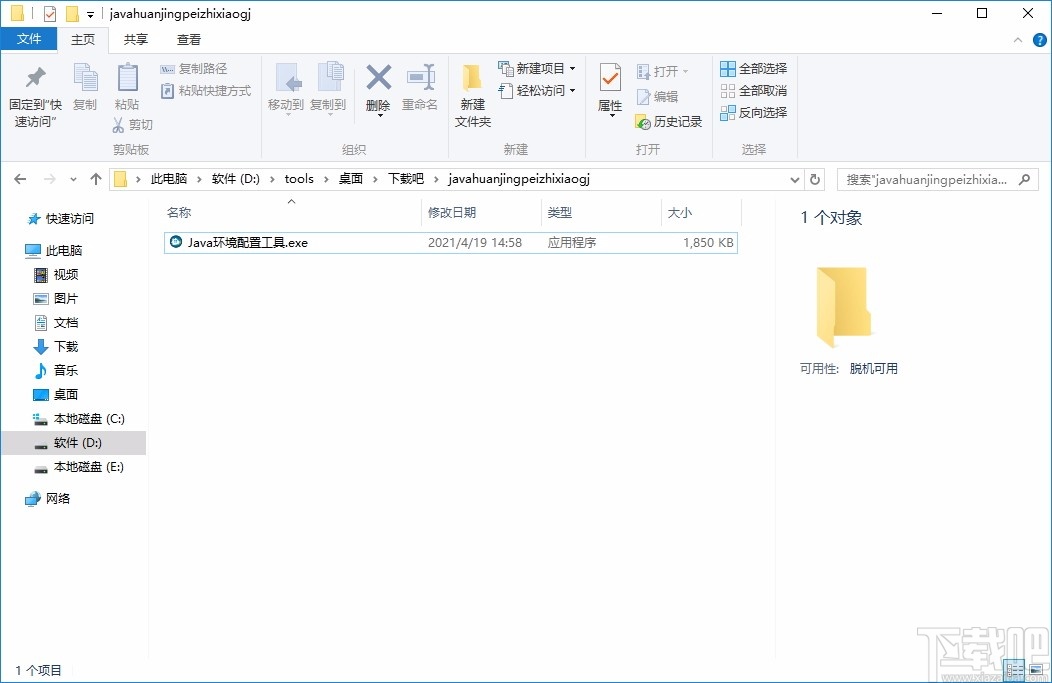Open the 文件 menu

point(29,39)
